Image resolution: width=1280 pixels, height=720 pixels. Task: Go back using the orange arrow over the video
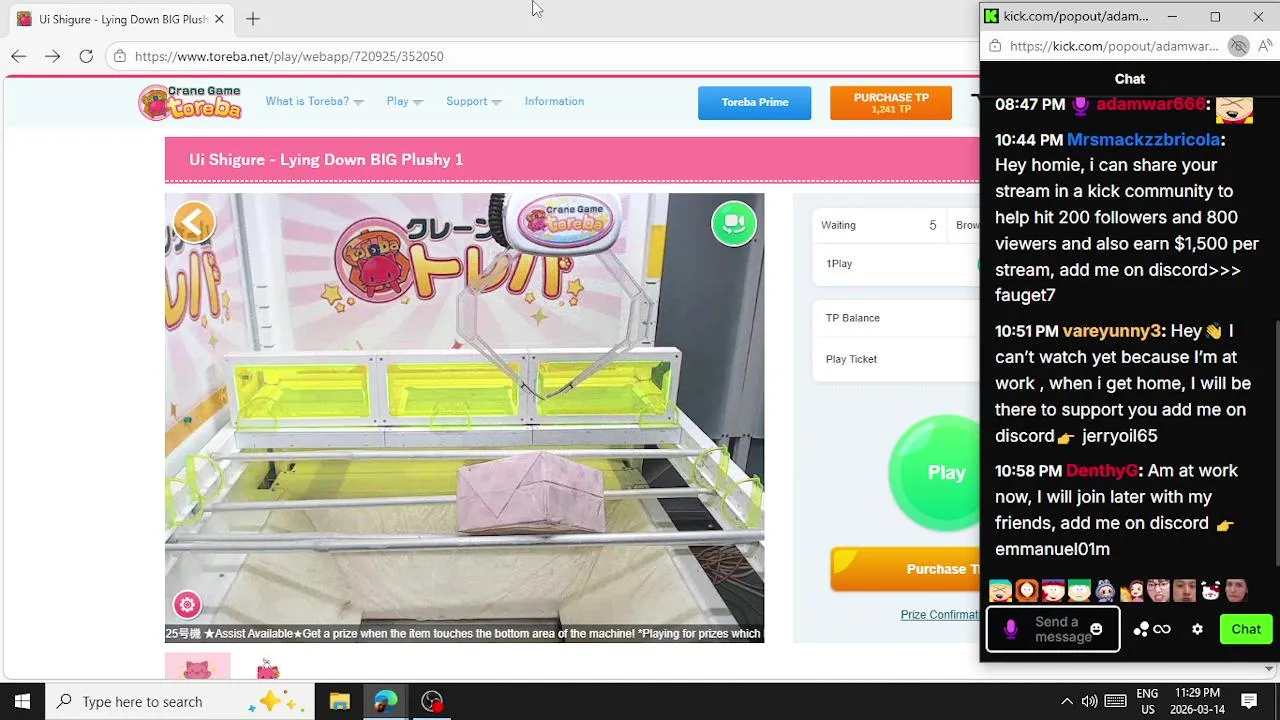coord(194,223)
